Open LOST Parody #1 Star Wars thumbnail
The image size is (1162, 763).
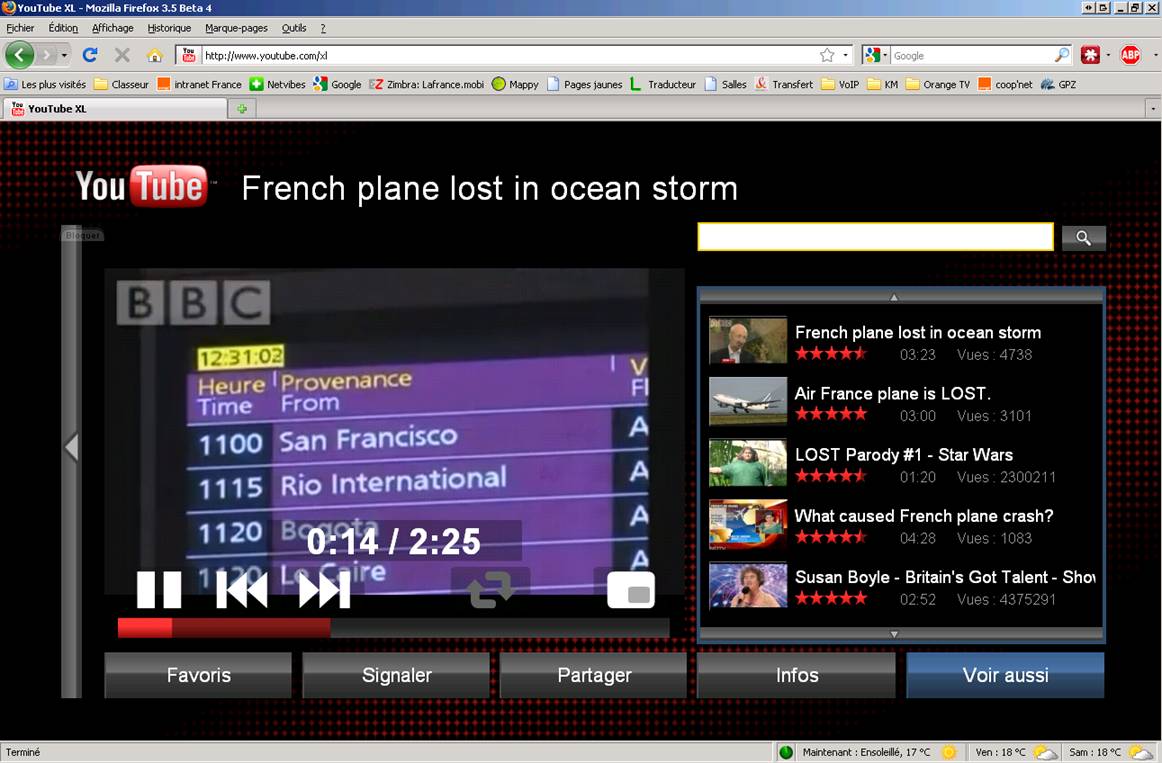pyautogui.click(x=748, y=463)
